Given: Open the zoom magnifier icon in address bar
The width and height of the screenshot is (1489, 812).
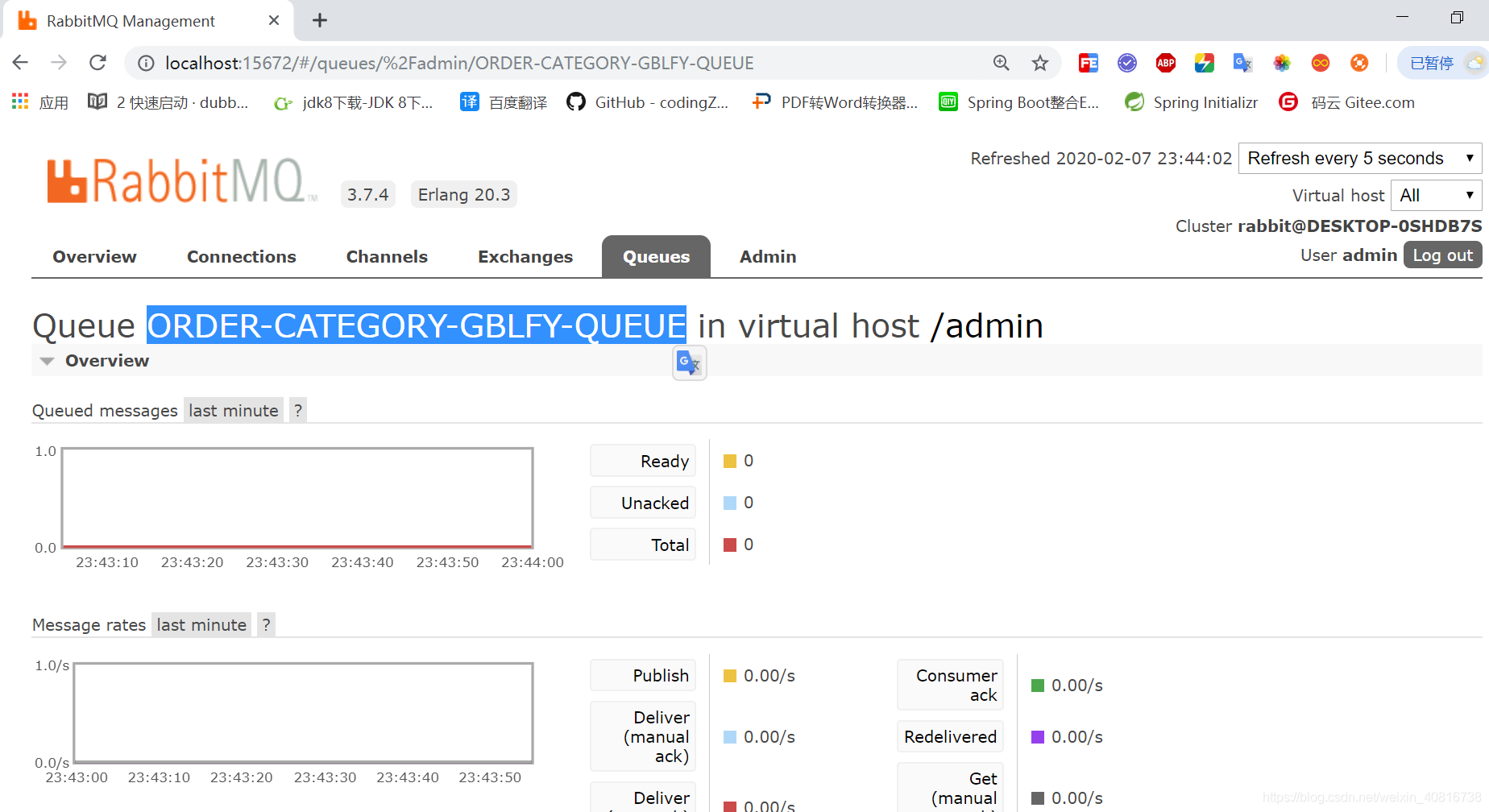Looking at the screenshot, I should [x=1001, y=63].
